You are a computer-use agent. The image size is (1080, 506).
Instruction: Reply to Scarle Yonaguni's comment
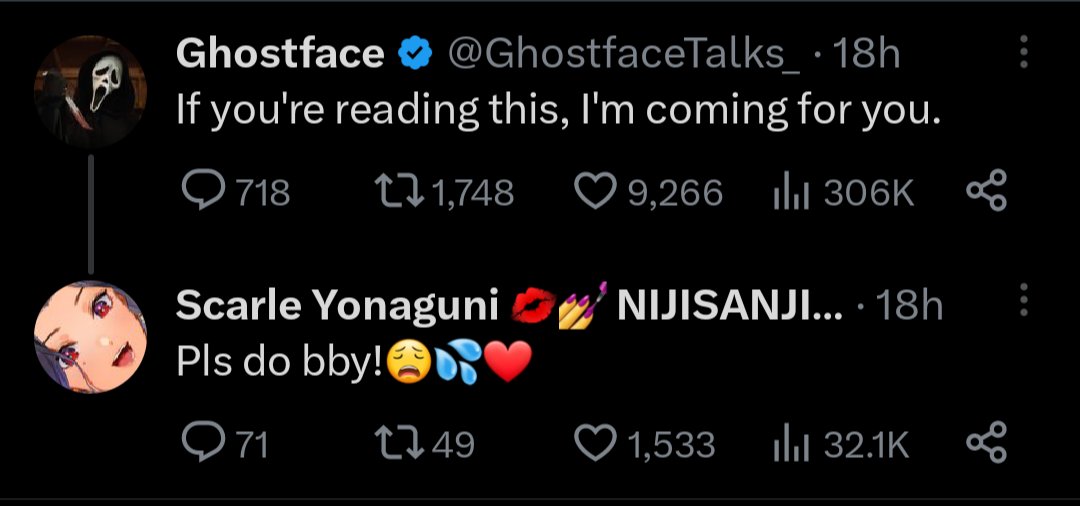[204, 442]
